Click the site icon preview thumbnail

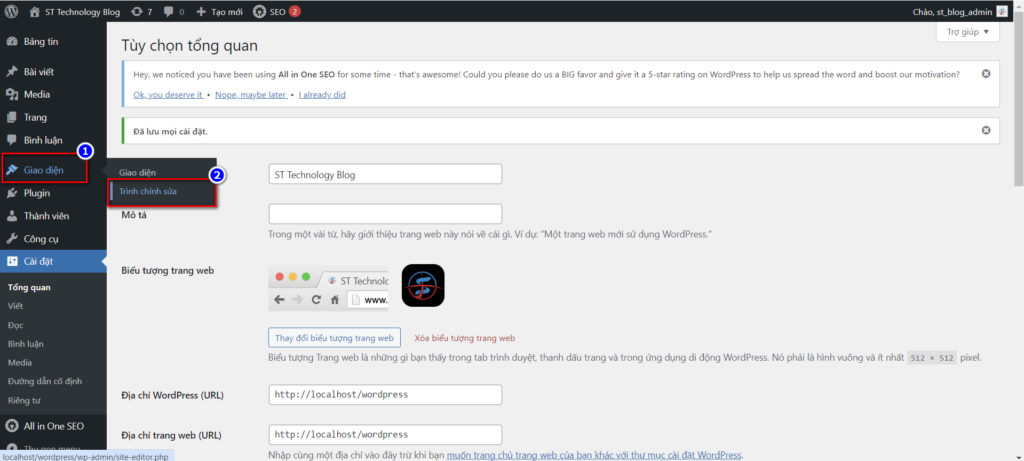(423, 285)
